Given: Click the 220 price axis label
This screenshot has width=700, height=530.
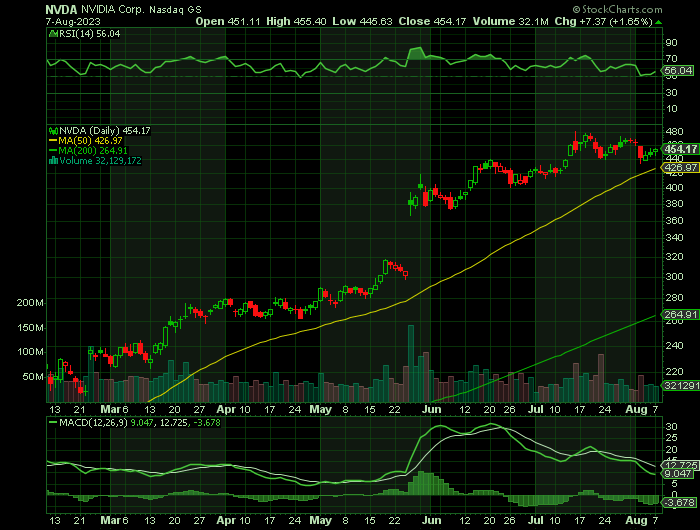Looking at the screenshot, I should point(675,371).
